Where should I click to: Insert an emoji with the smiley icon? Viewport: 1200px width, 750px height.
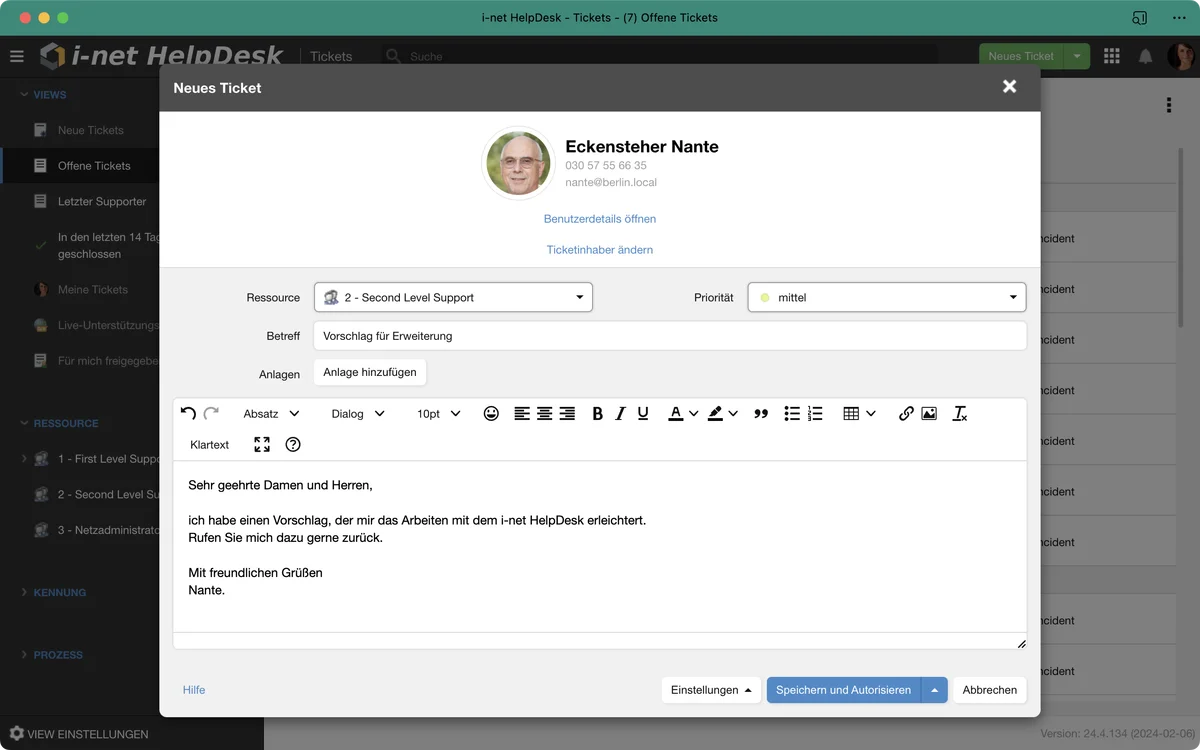[x=491, y=413]
